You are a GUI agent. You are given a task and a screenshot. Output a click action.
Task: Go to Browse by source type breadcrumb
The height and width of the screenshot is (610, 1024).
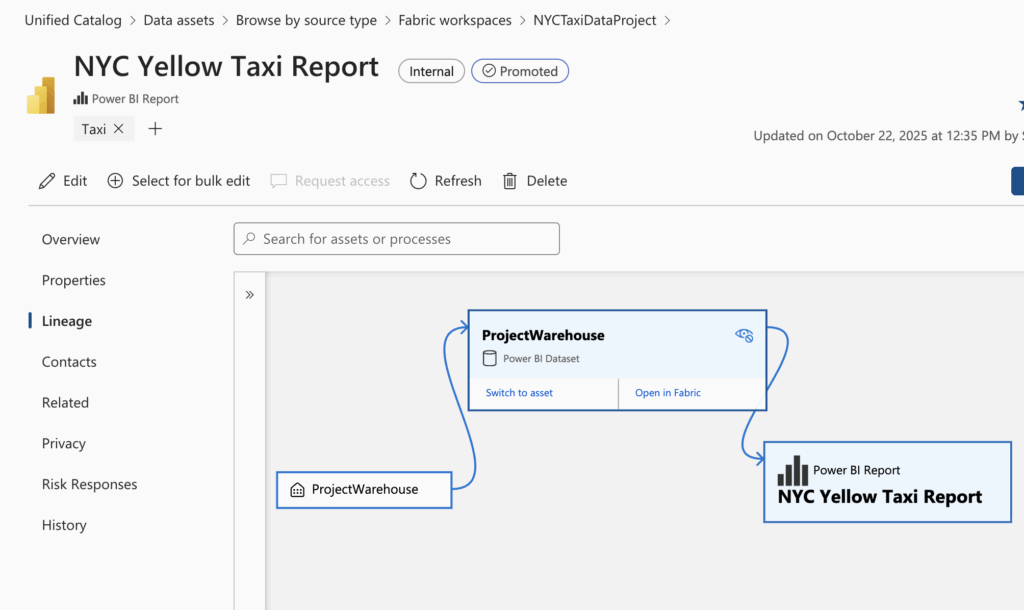click(x=306, y=20)
